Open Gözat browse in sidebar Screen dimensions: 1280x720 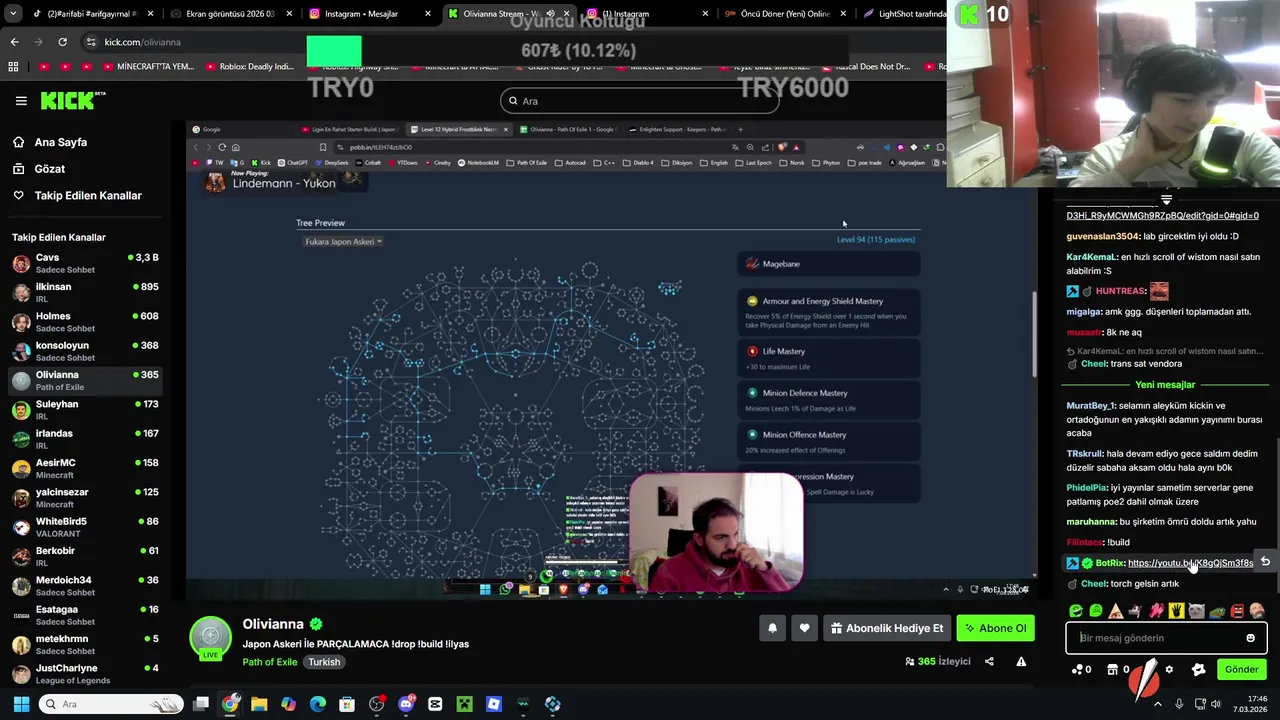tap(49, 169)
